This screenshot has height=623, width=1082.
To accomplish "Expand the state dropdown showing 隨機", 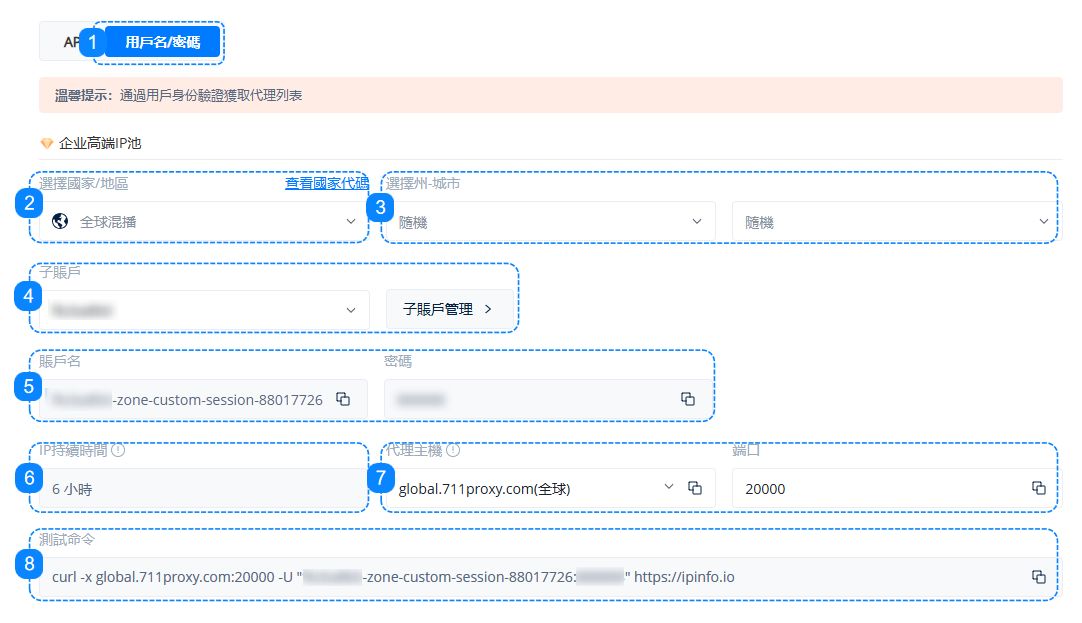I will 549,221.
